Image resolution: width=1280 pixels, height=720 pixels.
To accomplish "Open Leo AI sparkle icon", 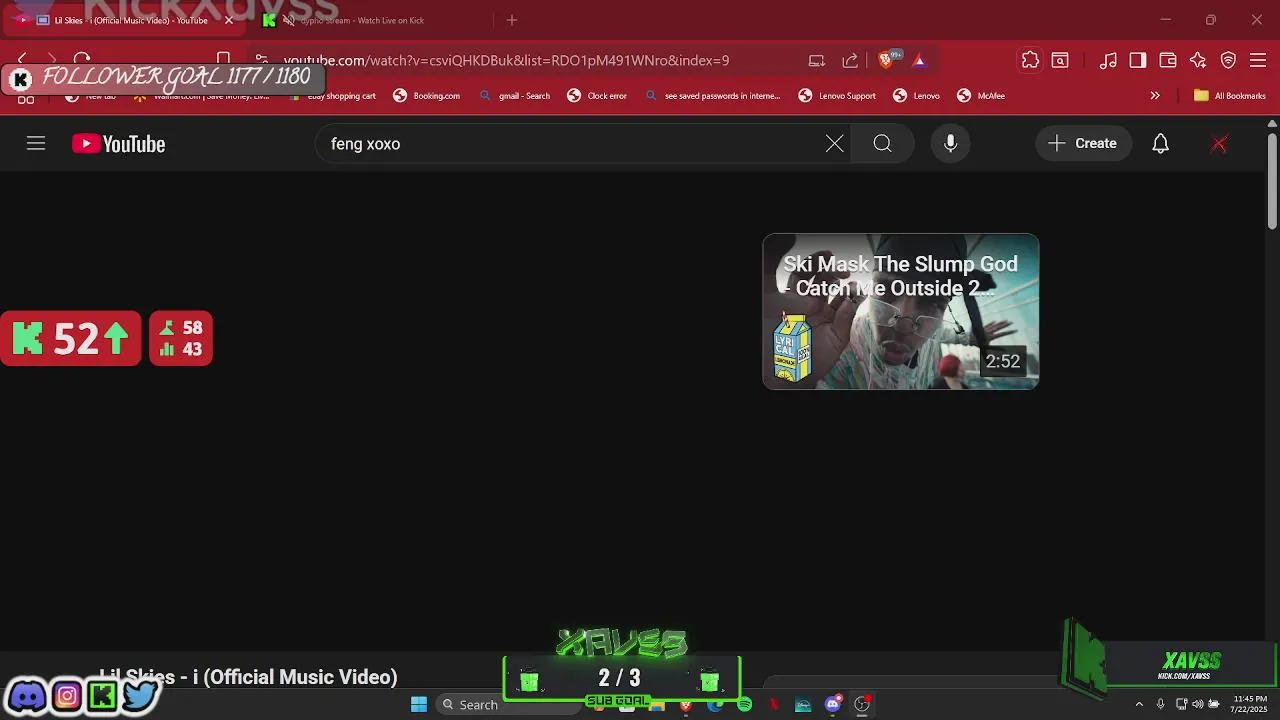I will coord(1198,60).
